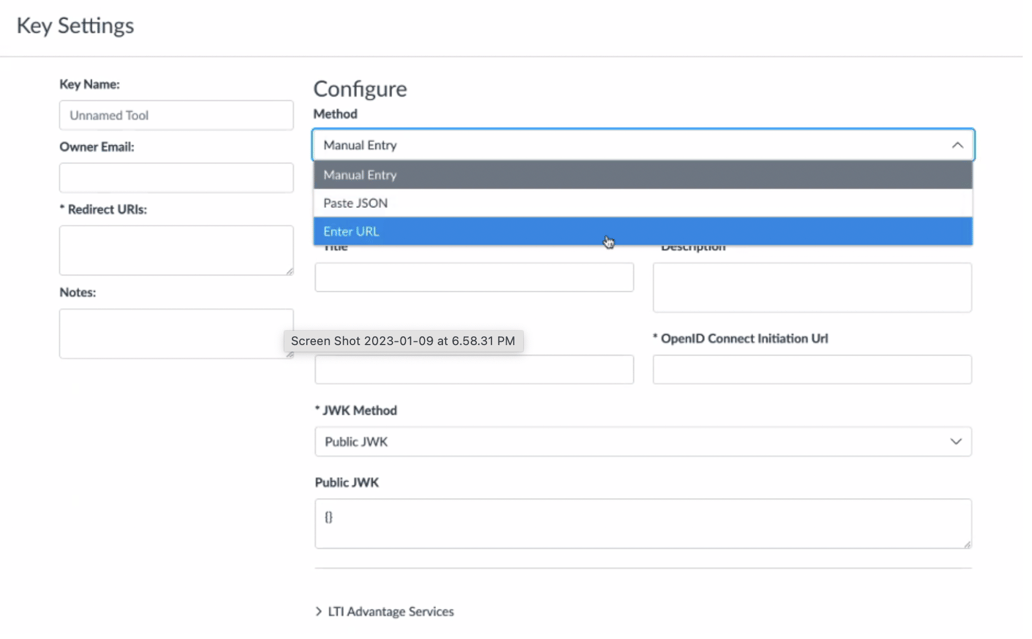The width and height of the screenshot is (1032, 639).
Task: Open the JWK Method dropdown
Action: [x=642, y=441]
